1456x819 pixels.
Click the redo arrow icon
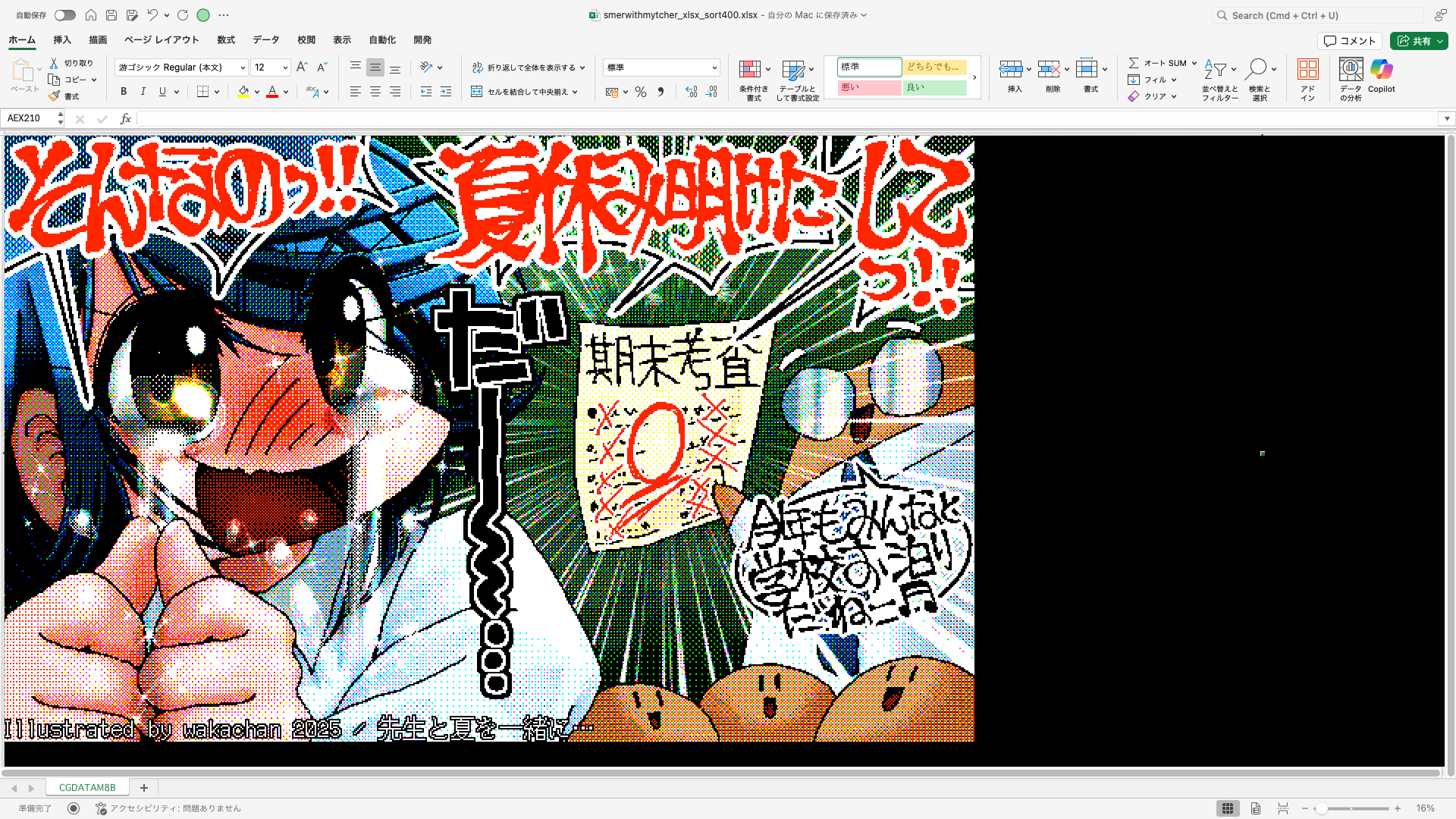[x=183, y=15]
